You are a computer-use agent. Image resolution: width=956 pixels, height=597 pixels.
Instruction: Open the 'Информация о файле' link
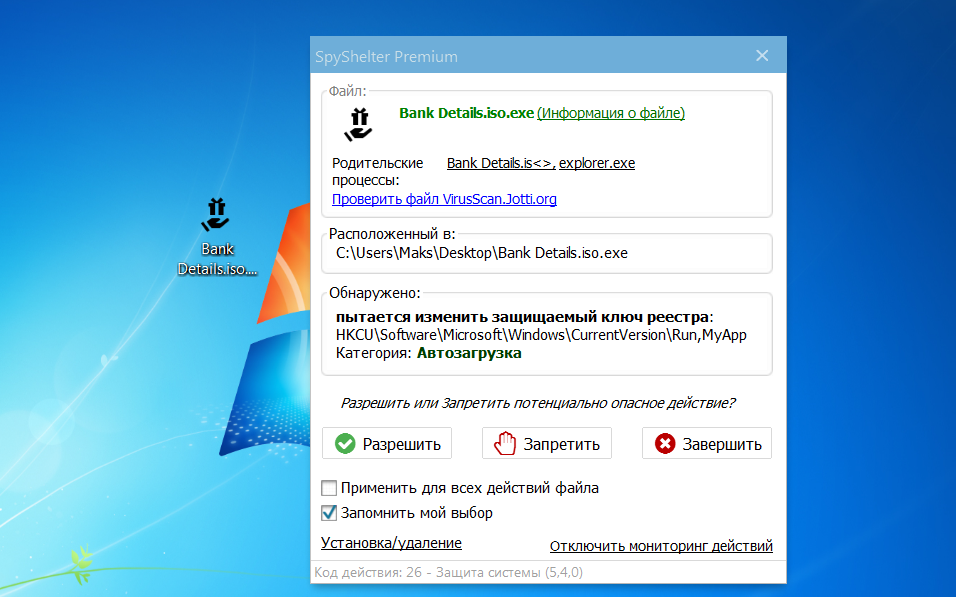pyautogui.click(x=611, y=113)
